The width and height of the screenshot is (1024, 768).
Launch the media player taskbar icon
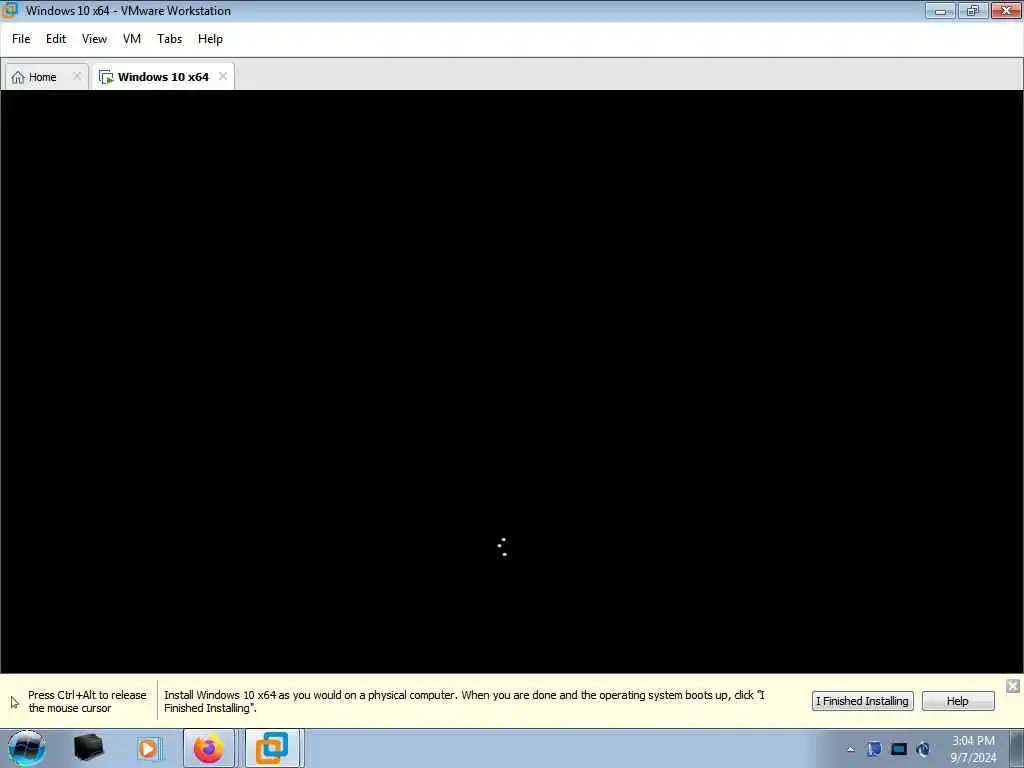coord(148,748)
